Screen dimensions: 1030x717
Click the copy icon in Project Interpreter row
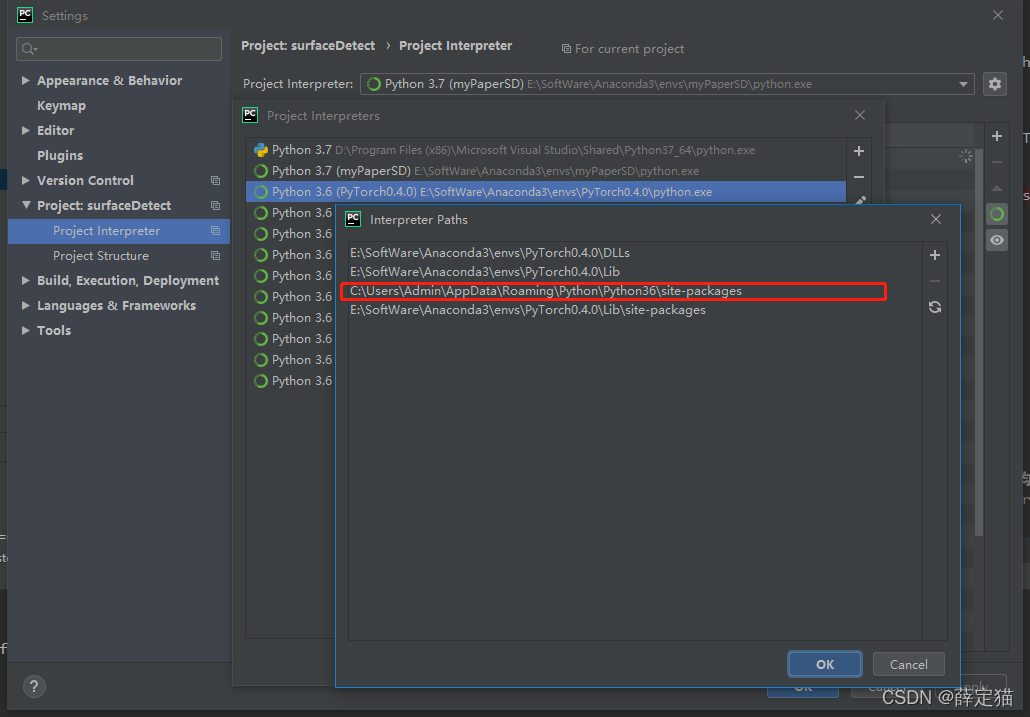coord(215,230)
